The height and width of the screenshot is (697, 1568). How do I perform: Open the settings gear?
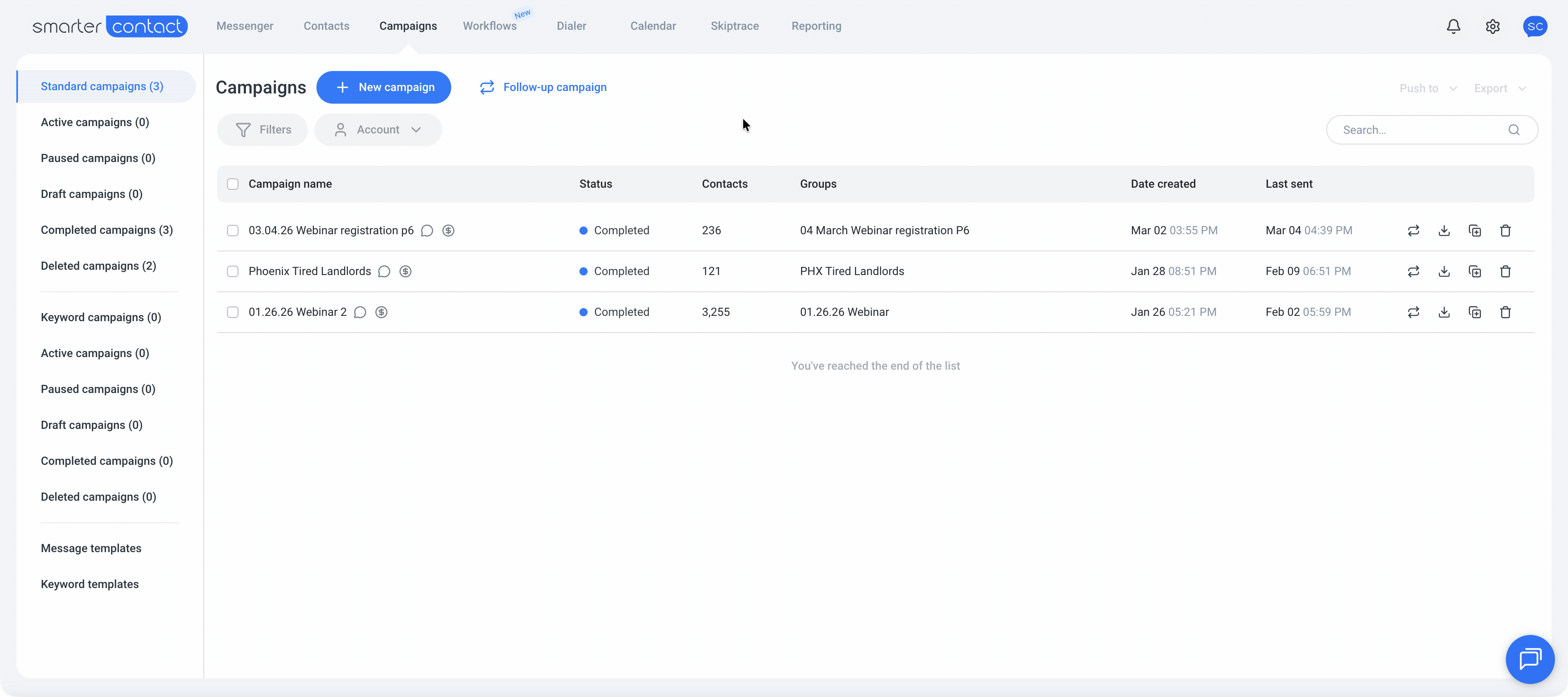(x=1492, y=26)
